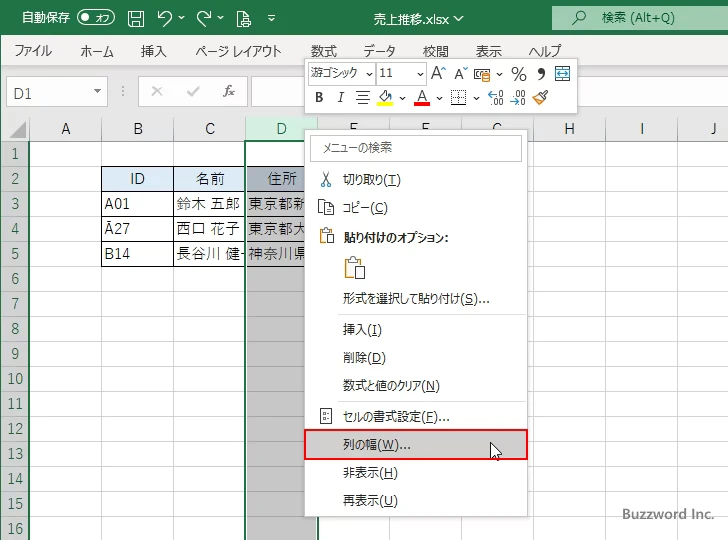Apply the red font color
The image size is (728, 540).
pos(422,98)
